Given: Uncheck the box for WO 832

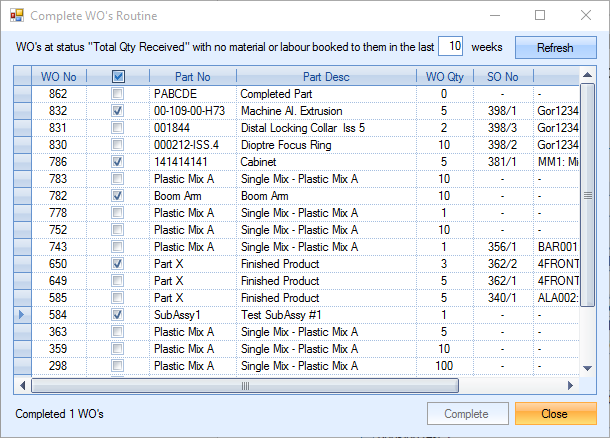Looking at the screenshot, I should (x=119, y=110).
